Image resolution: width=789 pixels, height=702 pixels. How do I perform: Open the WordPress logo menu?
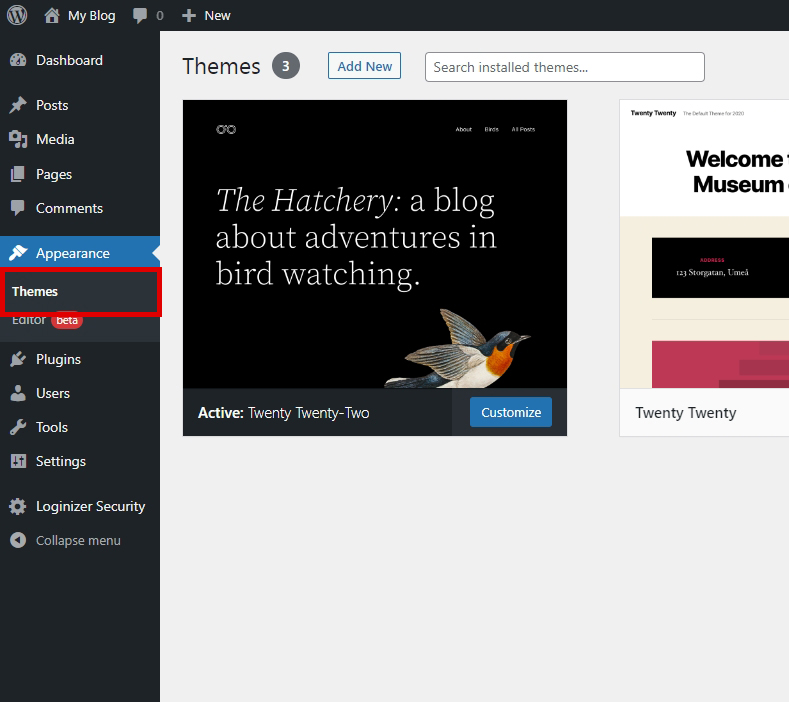pyautogui.click(x=17, y=15)
